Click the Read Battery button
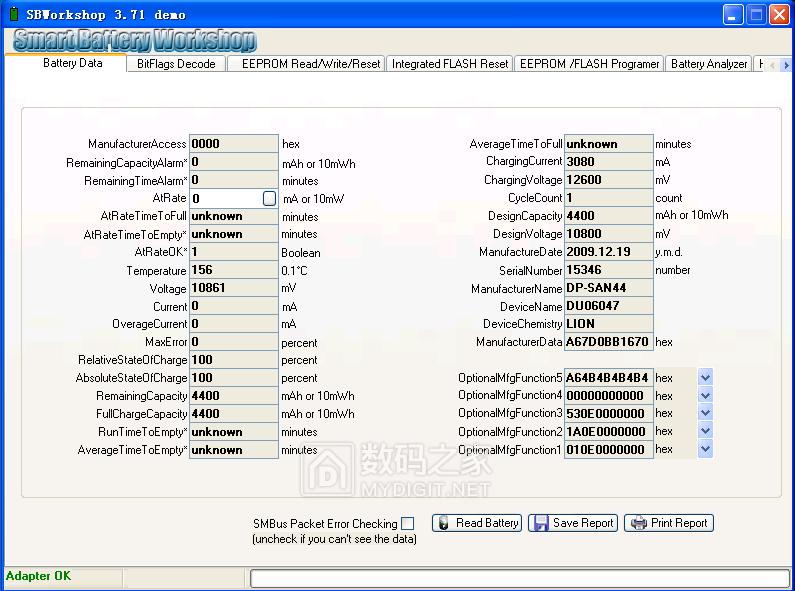The width and height of the screenshot is (795, 591). pos(477,523)
